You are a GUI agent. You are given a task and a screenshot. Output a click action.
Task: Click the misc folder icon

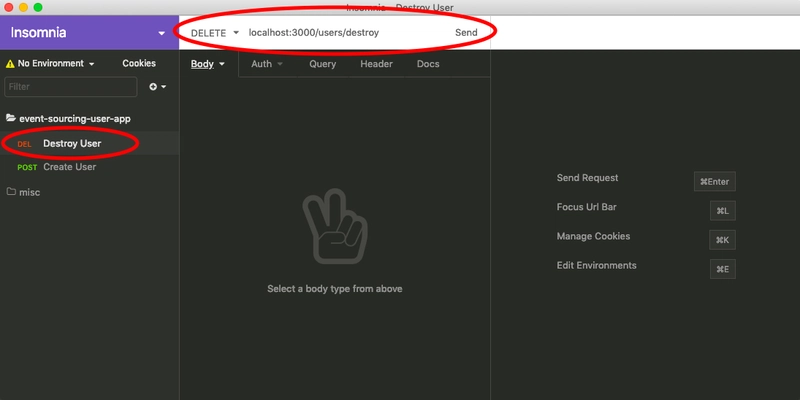pos(11,192)
